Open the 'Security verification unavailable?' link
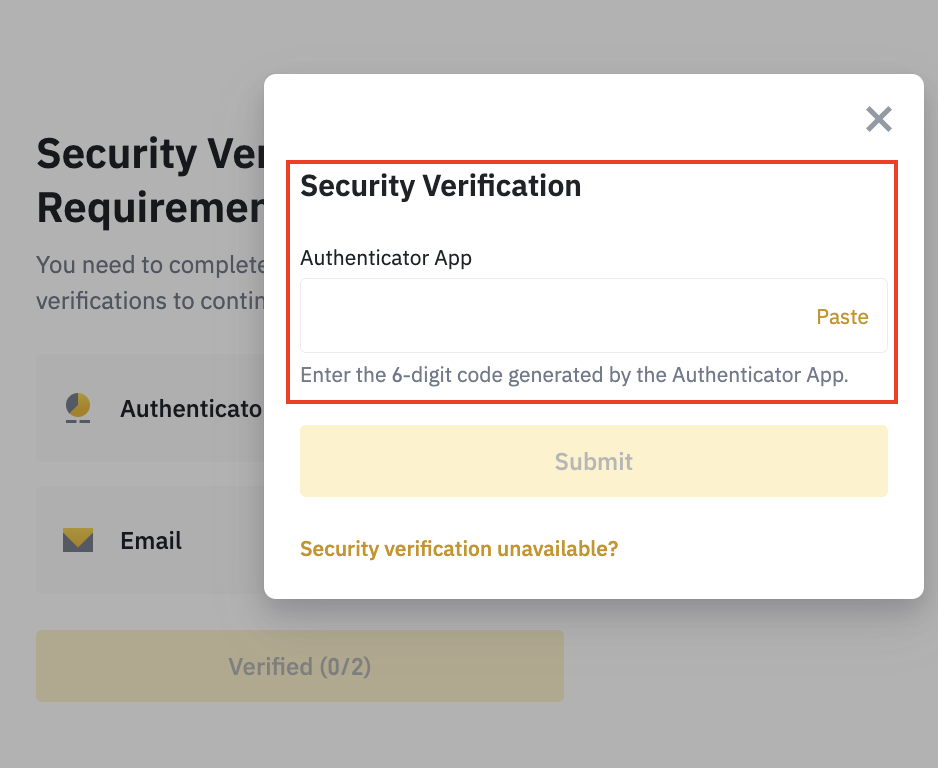938x768 pixels. pyautogui.click(x=459, y=548)
